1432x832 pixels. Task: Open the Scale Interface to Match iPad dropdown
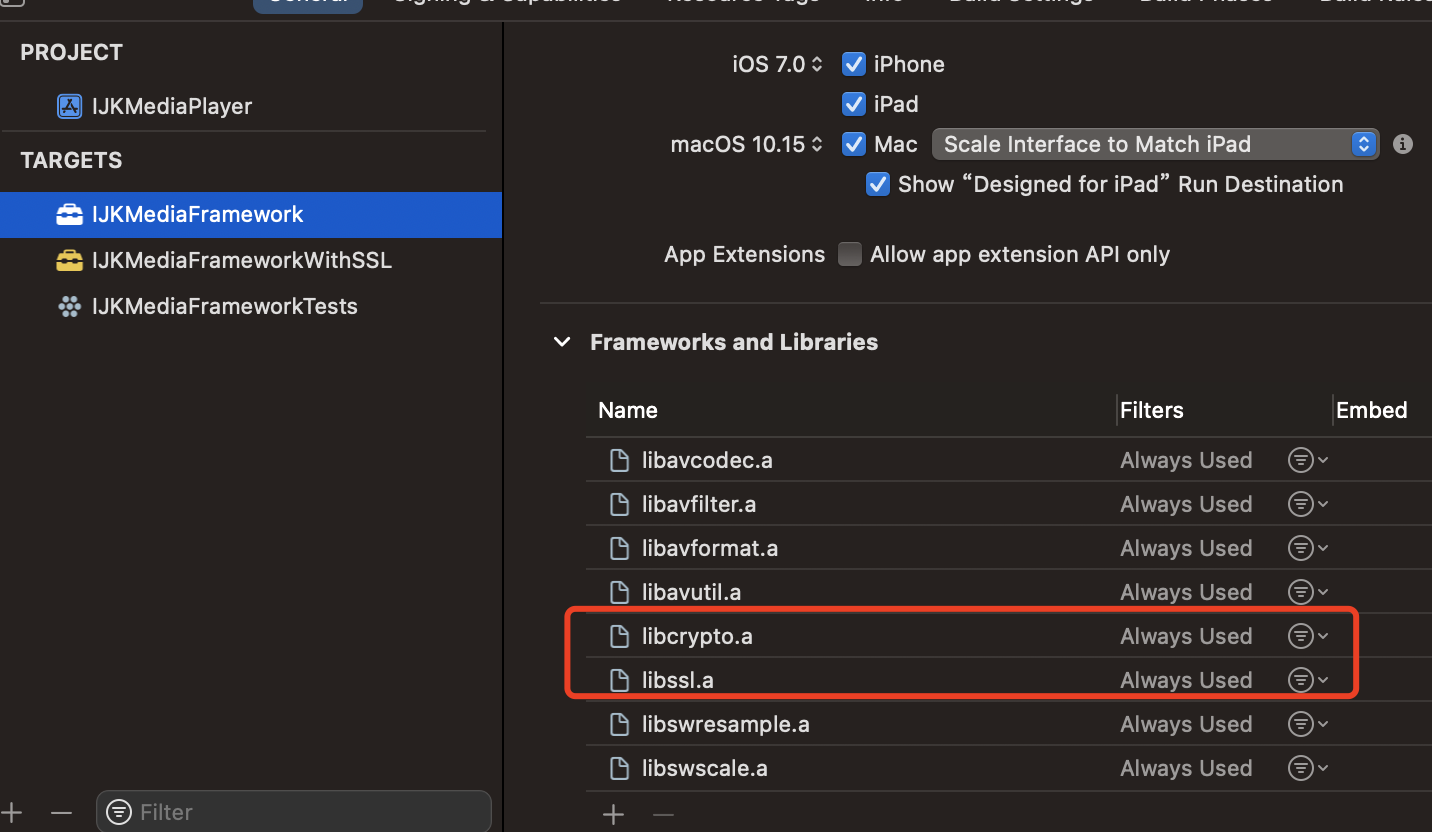pos(1154,144)
